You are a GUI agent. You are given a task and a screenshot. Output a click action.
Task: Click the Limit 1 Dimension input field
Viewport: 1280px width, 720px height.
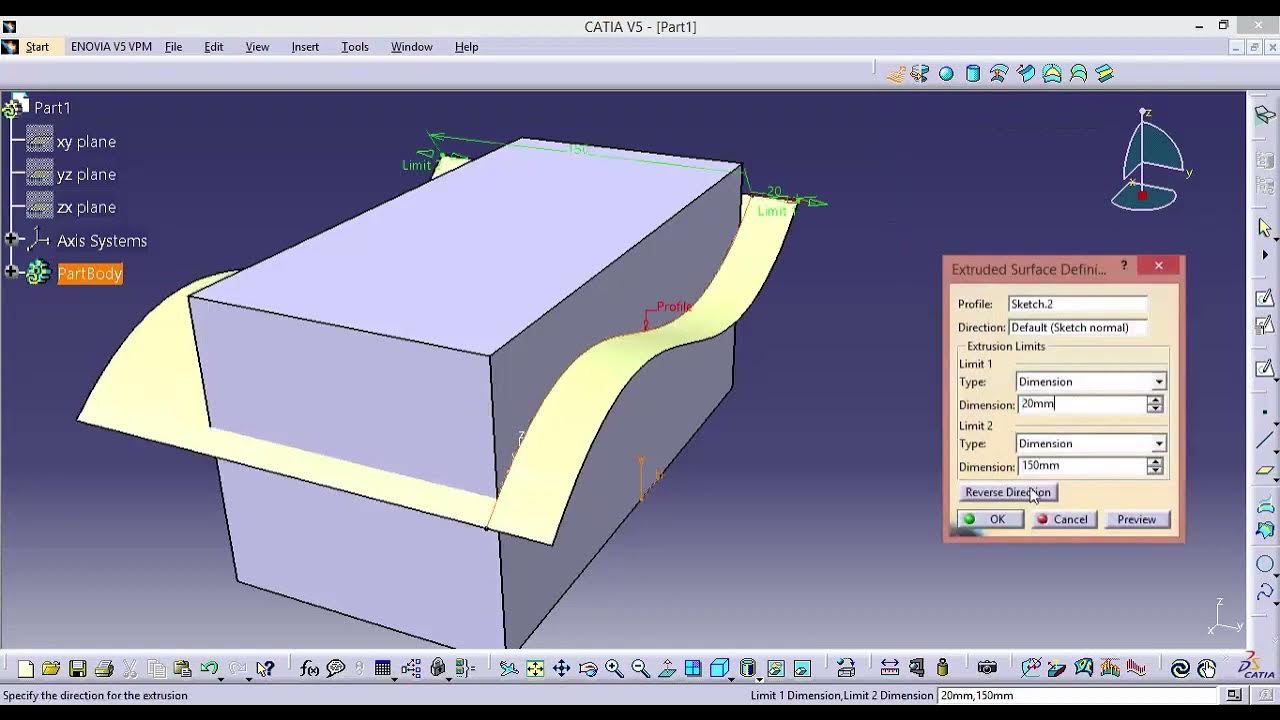point(1080,404)
